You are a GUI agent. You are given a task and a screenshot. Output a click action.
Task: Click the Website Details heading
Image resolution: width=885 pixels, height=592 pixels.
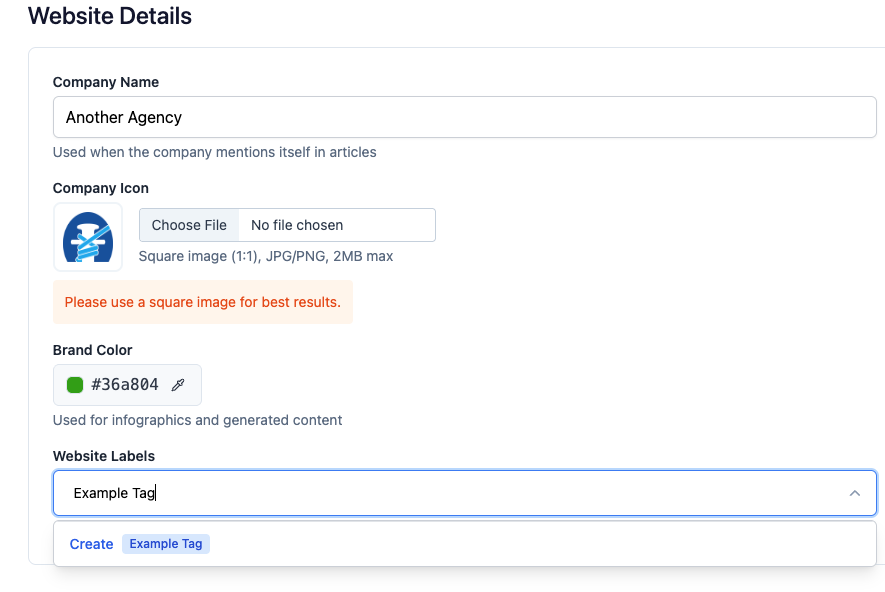point(110,16)
